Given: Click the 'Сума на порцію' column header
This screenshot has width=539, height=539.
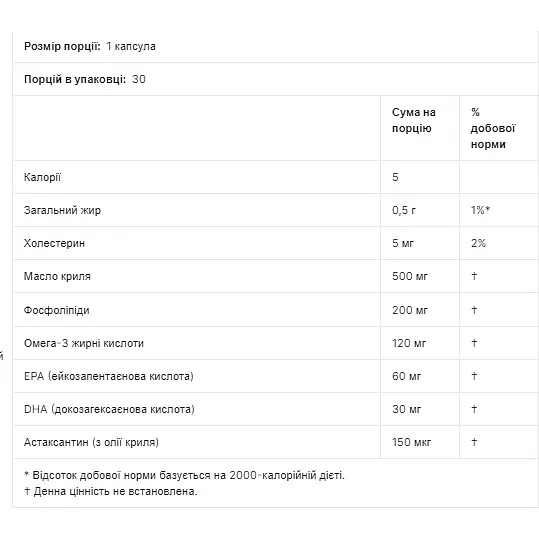Looking at the screenshot, I should tap(414, 120).
